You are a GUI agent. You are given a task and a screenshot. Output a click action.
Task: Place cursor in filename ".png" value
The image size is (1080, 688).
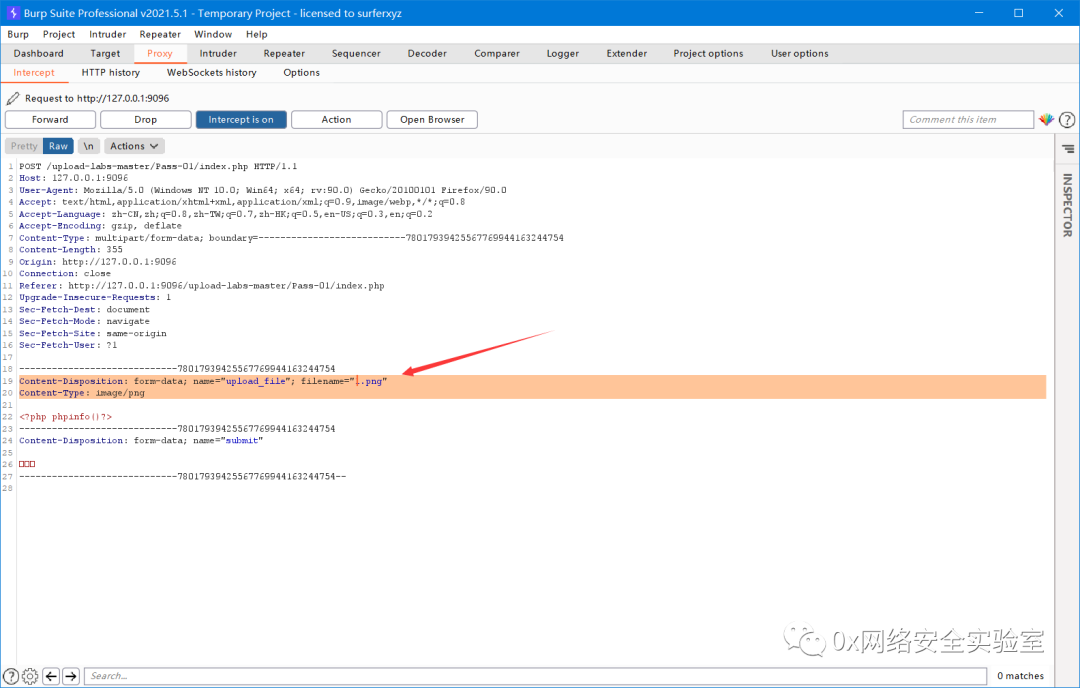point(369,381)
